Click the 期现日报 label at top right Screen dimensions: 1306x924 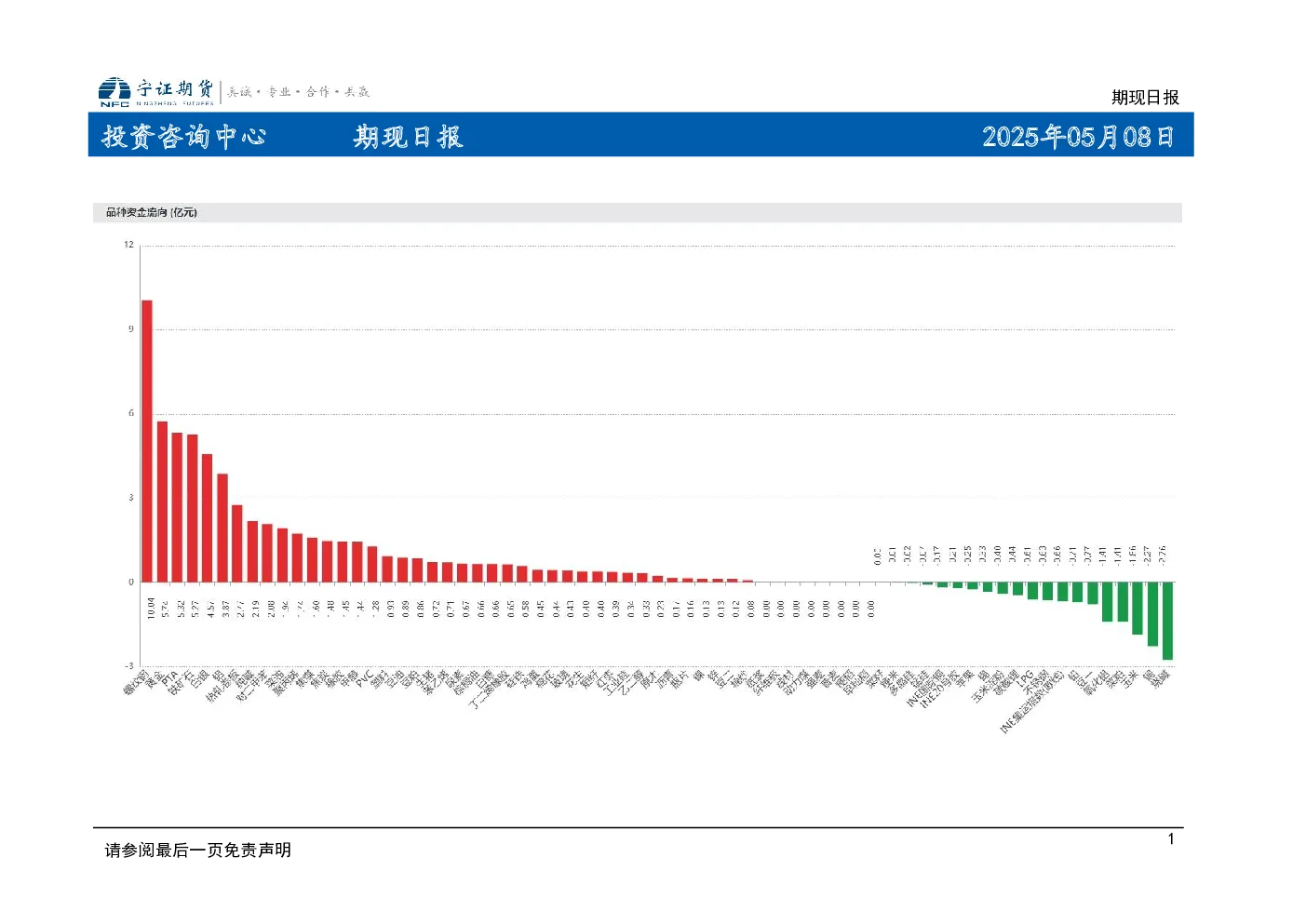[x=1145, y=98]
